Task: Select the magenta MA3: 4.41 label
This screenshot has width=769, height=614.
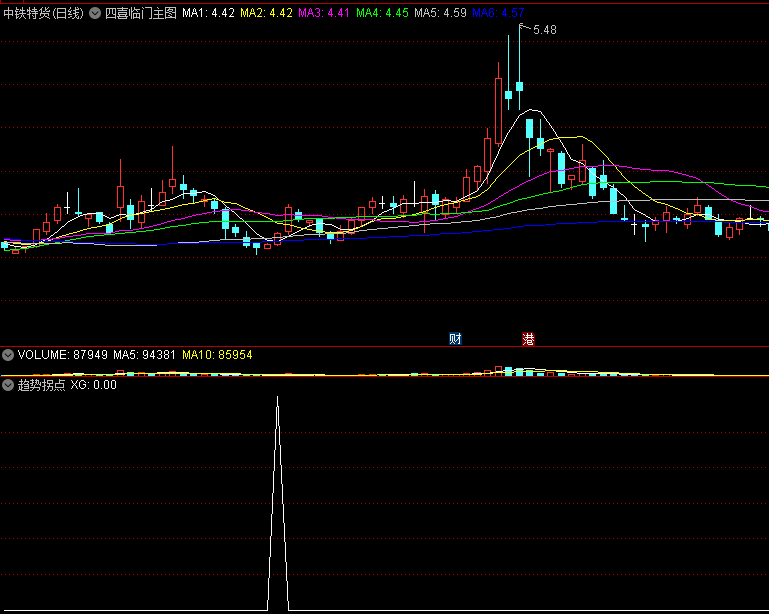Action: pyautogui.click(x=324, y=13)
